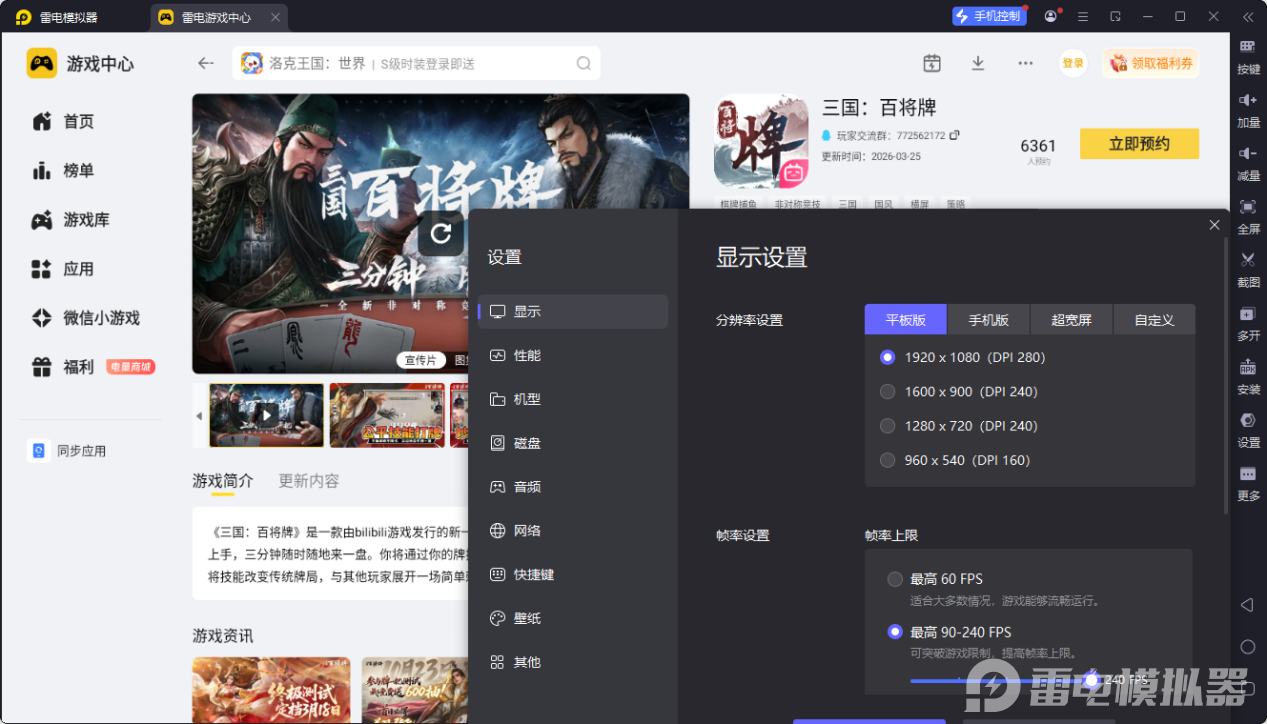Screen dimensions: 1267x724
Task: Select 1600 x 900 (DPI 240) resolution
Action: point(887,391)
